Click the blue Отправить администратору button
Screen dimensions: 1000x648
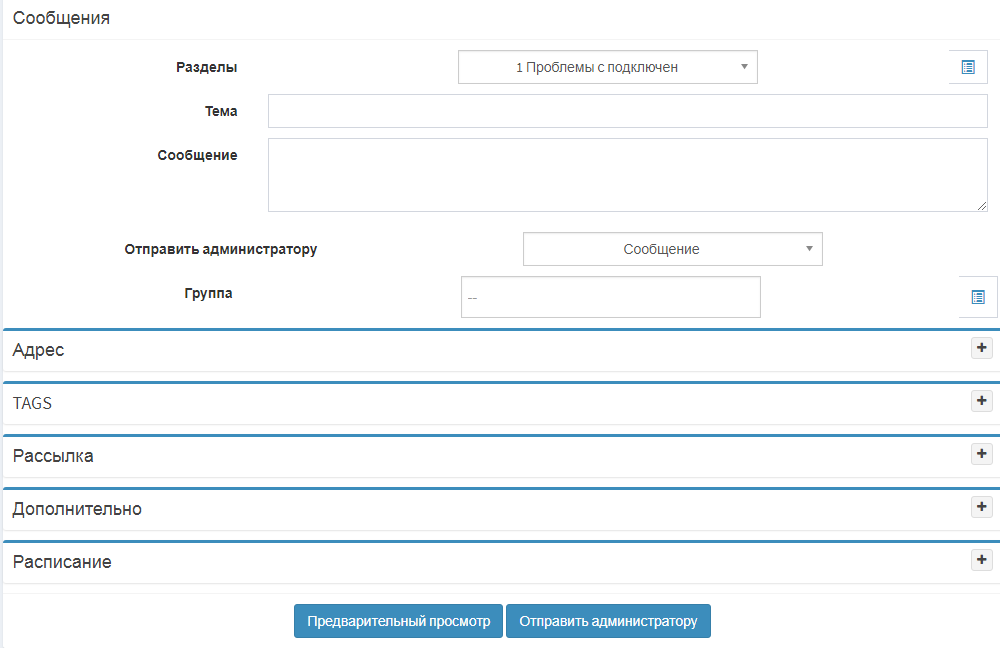pyautogui.click(x=608, y=621)
